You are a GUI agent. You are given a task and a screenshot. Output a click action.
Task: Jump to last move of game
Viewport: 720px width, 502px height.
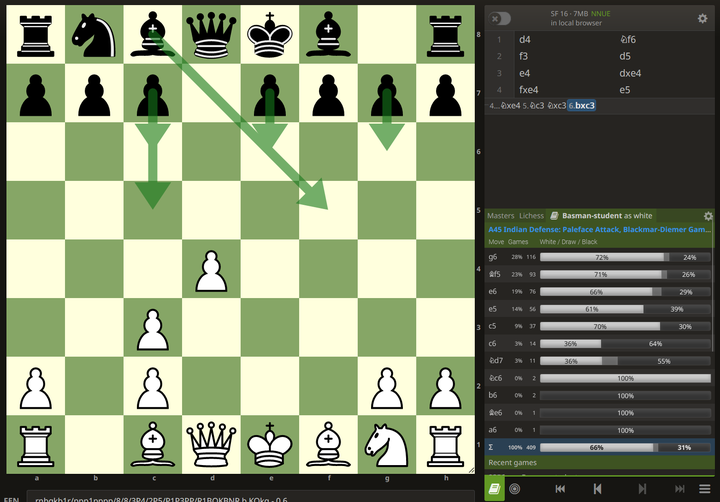tap(670, 488)
